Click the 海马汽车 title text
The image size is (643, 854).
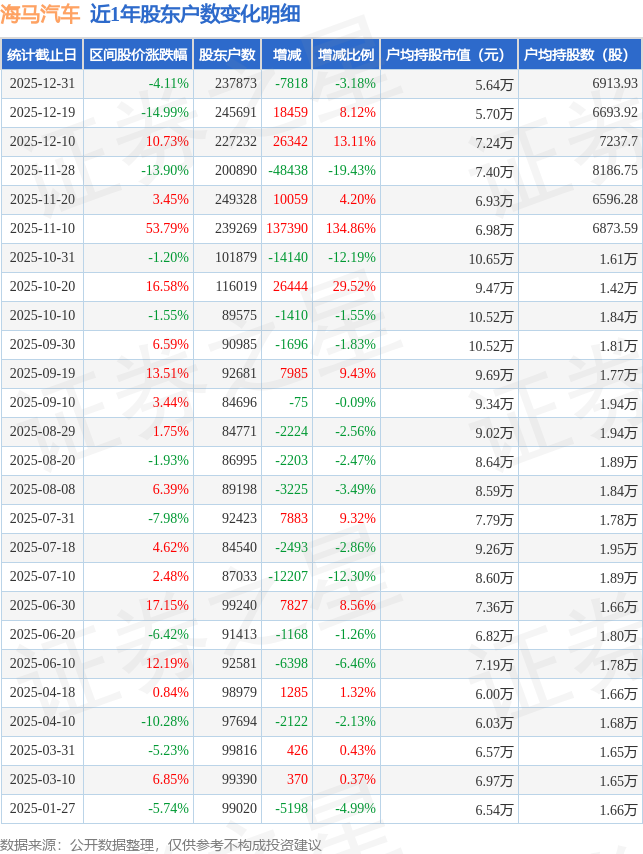40,14
